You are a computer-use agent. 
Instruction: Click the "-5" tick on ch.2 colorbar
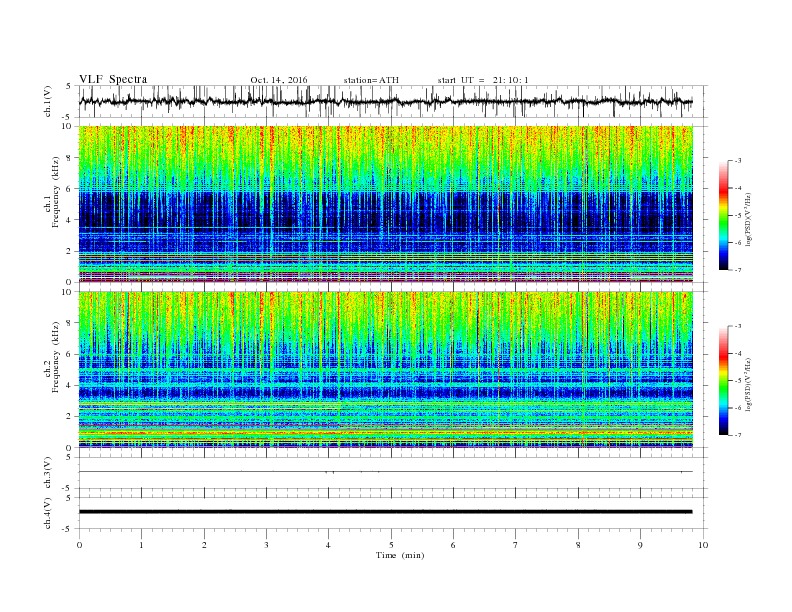tap(737, 381)
